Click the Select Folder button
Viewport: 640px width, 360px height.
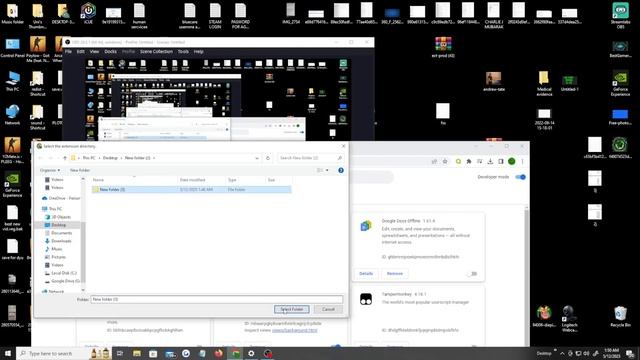click(x=291, y=309)
